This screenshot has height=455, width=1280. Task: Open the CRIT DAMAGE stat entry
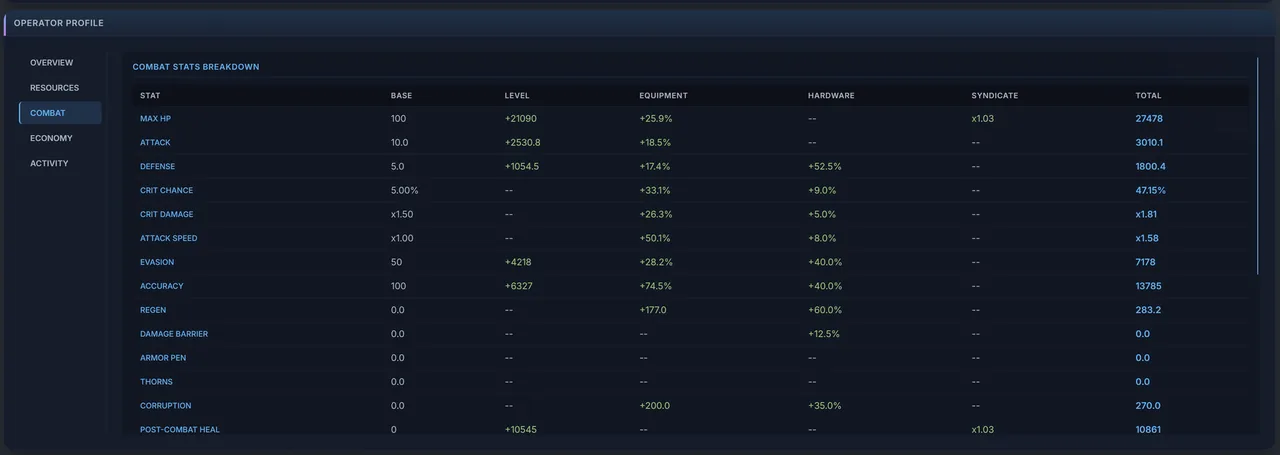tap(167, 214)
